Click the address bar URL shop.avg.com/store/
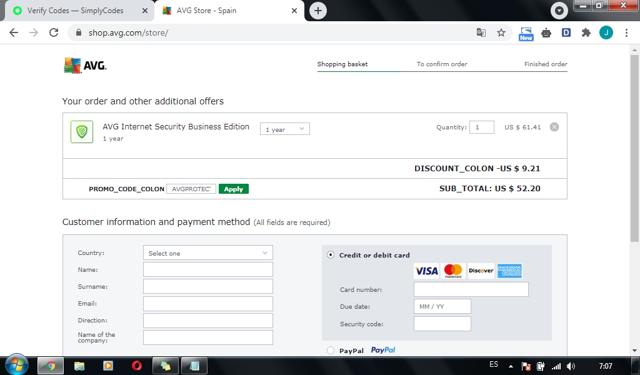The image size is (640, 375). [x=128, y=33]
